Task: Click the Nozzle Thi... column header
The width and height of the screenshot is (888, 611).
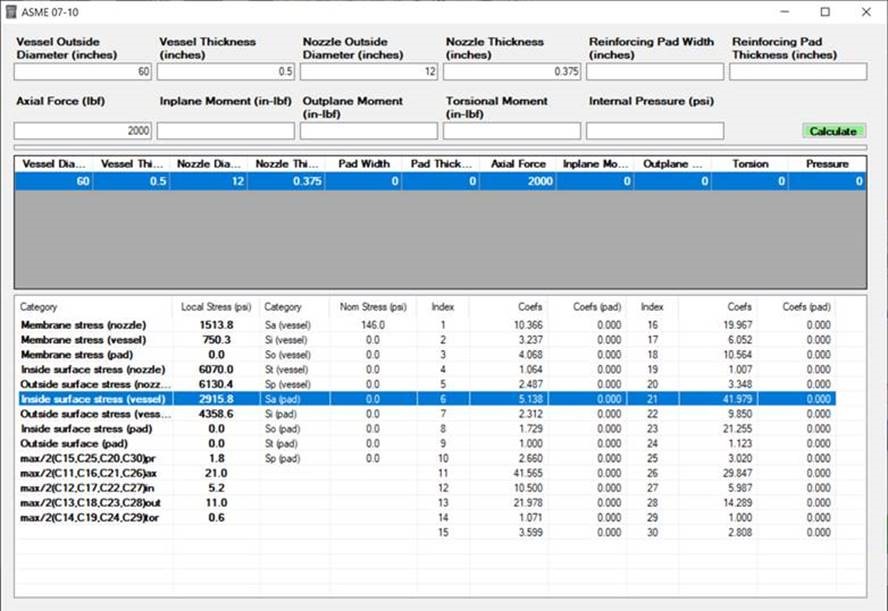Action: pyautogui.click(x=287, y=164)
